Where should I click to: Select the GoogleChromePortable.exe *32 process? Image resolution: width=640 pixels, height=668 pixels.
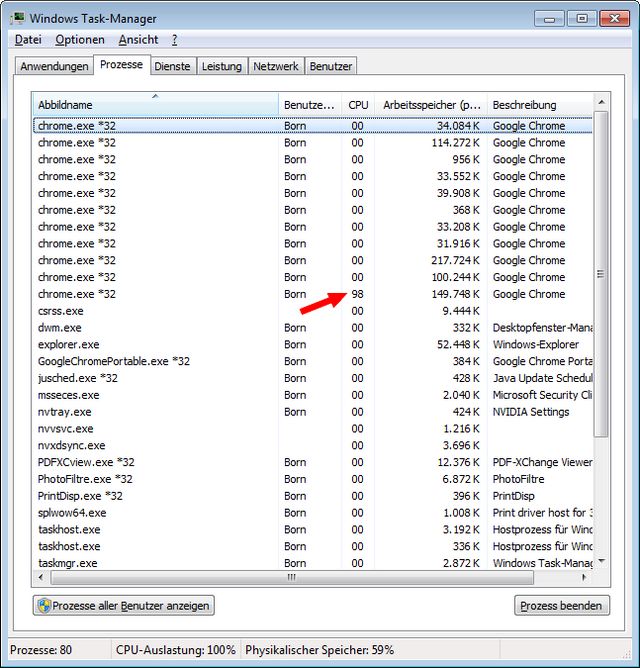tap(312, 361)
